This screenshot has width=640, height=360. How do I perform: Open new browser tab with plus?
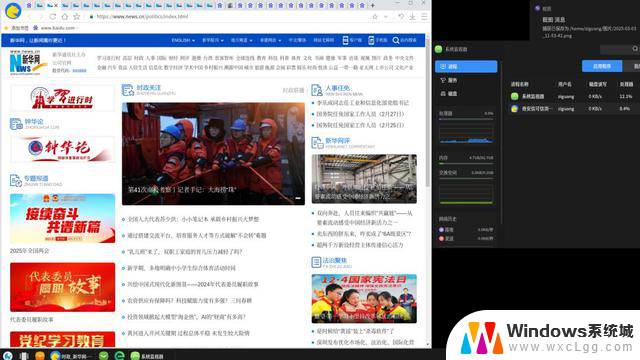tap(372, 5)
